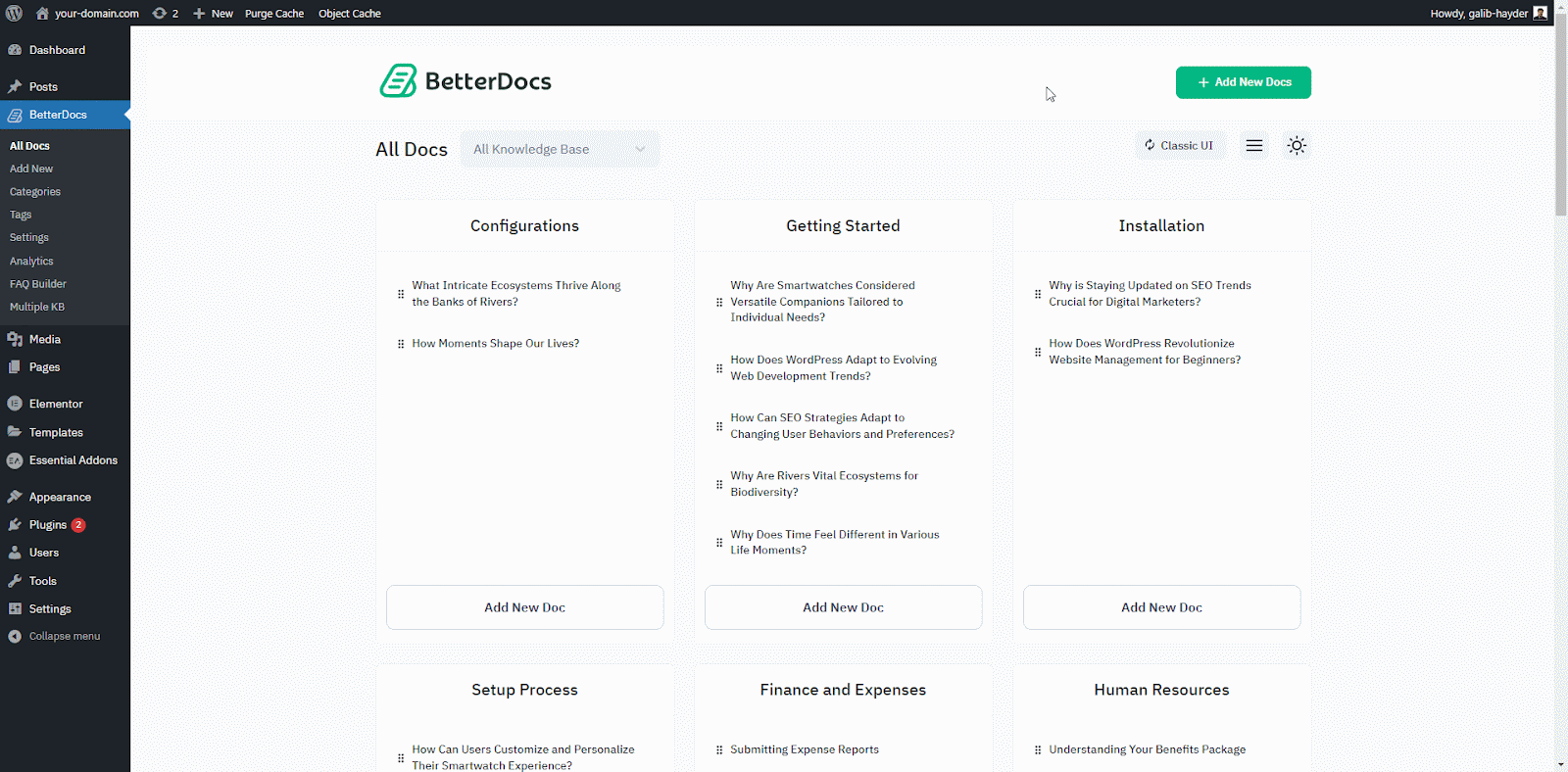This screenshot has height=772, width=1568.
Task: Open the FAQ Builder submenu item
Action: point(38,284)
